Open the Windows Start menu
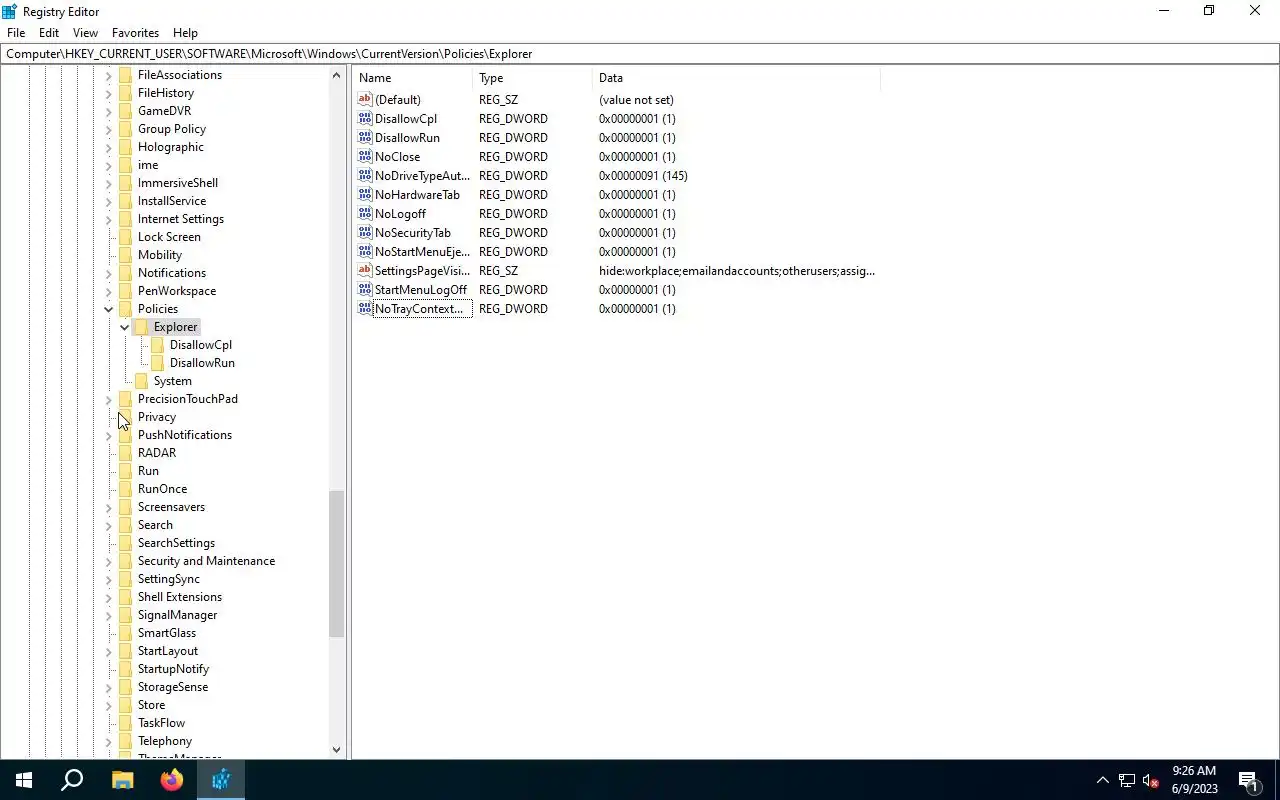Viewport: 1280px width, 800px height. click(x=24, y=780)
